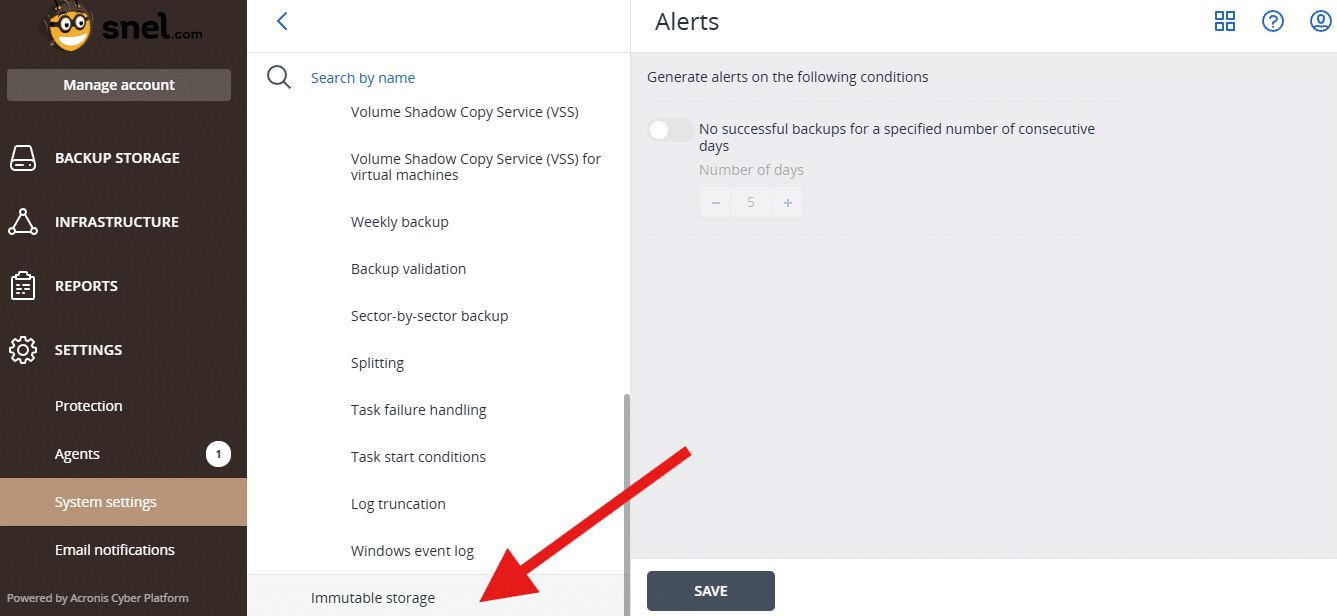Increase number of days with plus

click(x=787, y=203)
